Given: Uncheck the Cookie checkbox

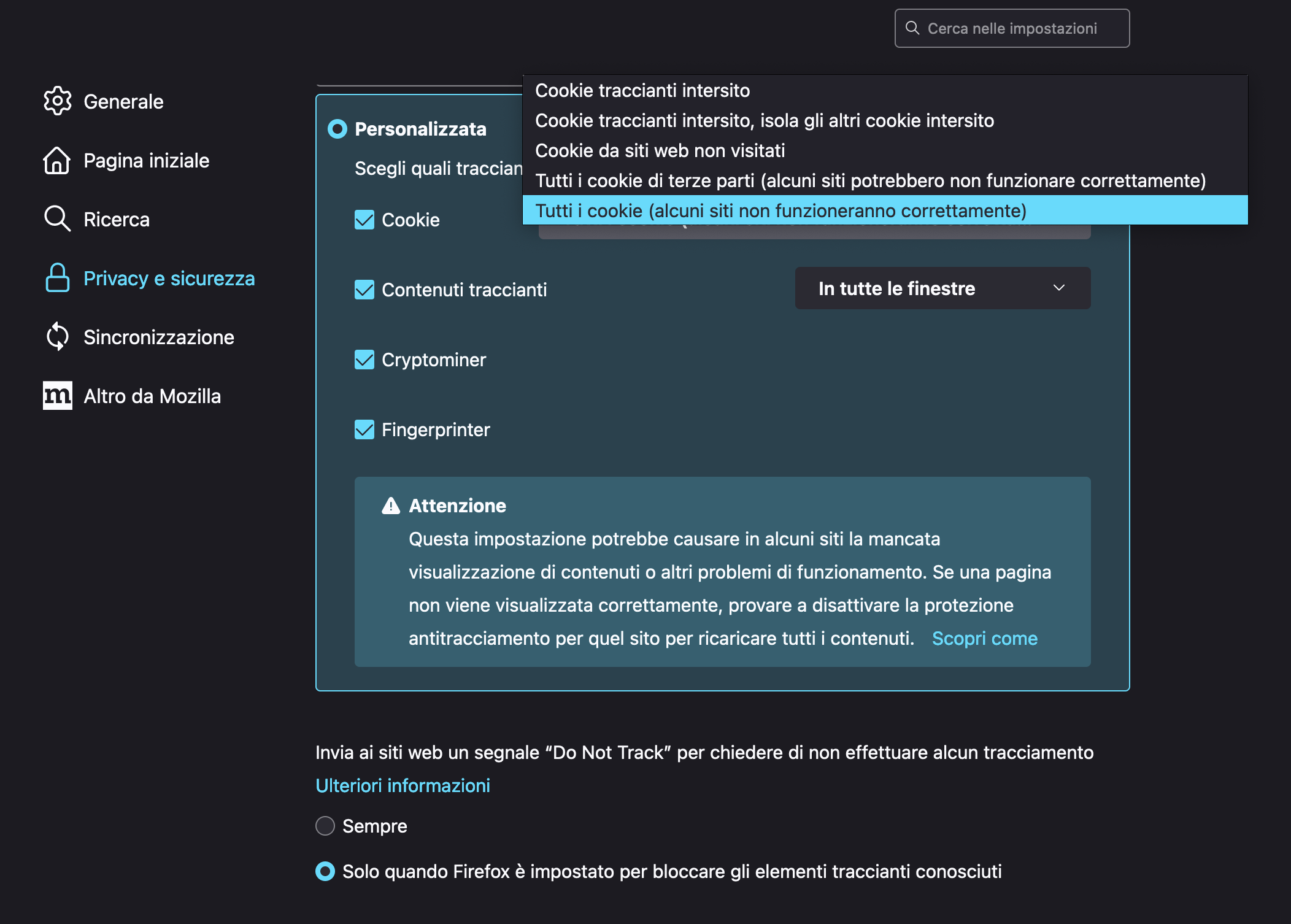Looking at the screenshot, I should [x=364, y=220].
